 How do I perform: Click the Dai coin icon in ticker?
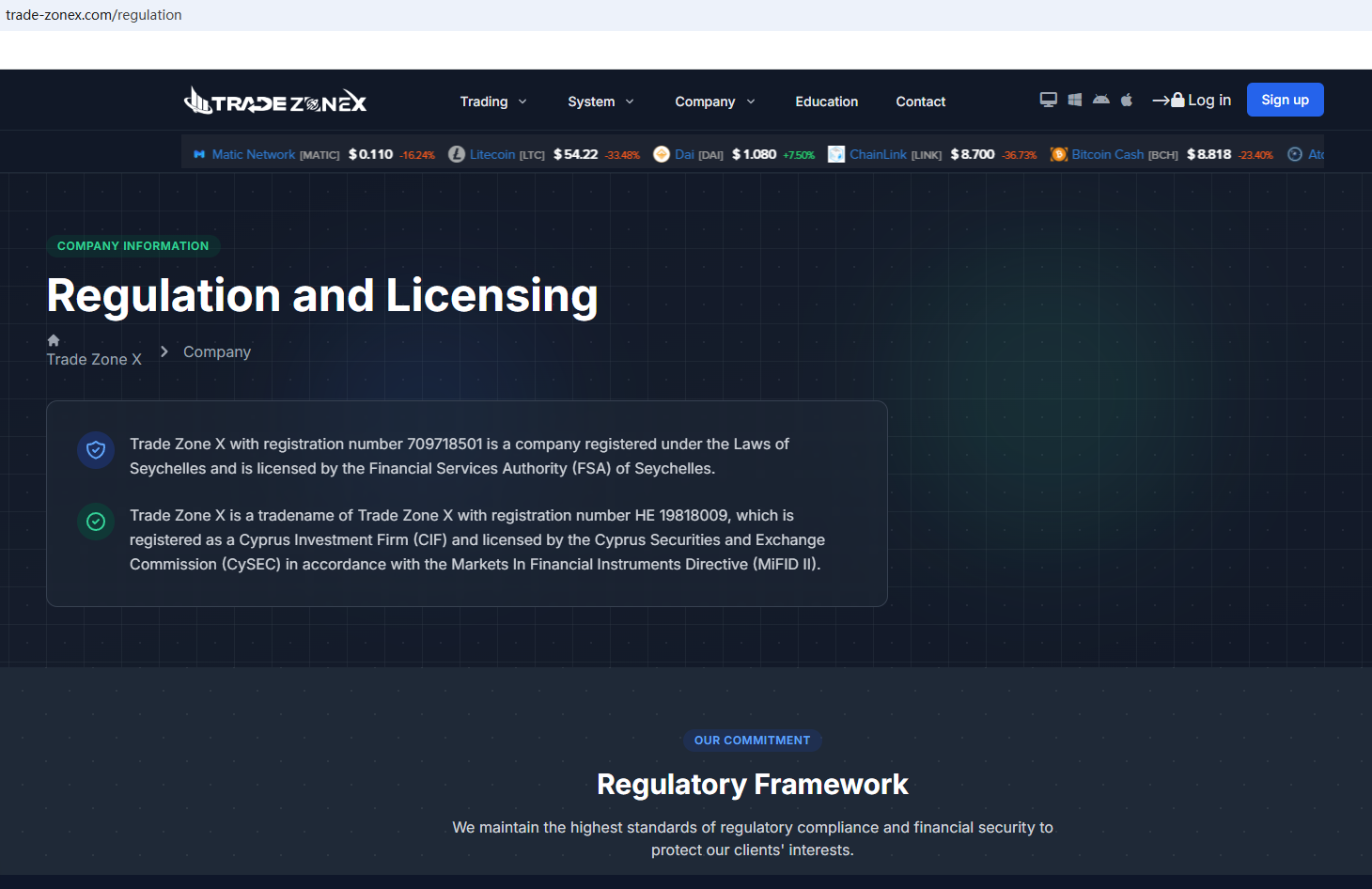click(662, 154)
